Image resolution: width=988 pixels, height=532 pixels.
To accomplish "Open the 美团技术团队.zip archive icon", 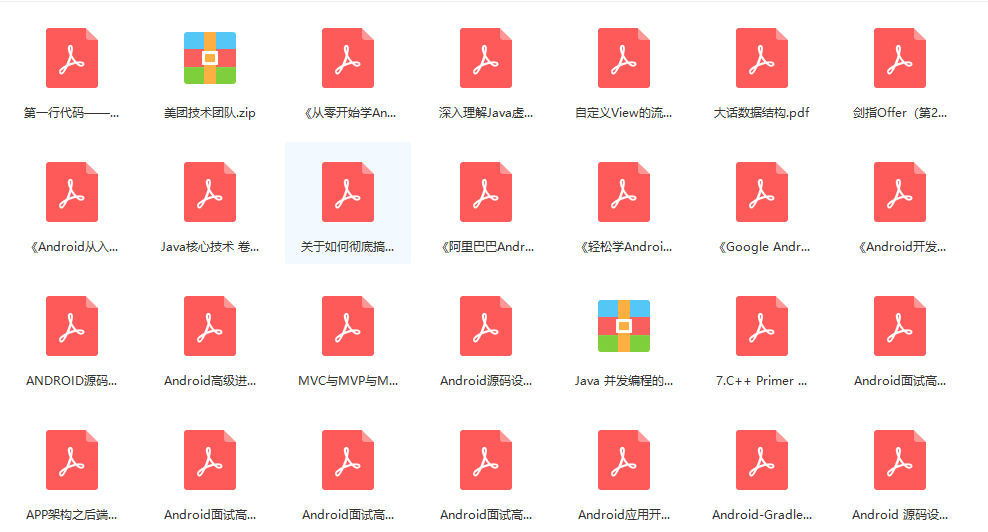I will tap(210, 58).
